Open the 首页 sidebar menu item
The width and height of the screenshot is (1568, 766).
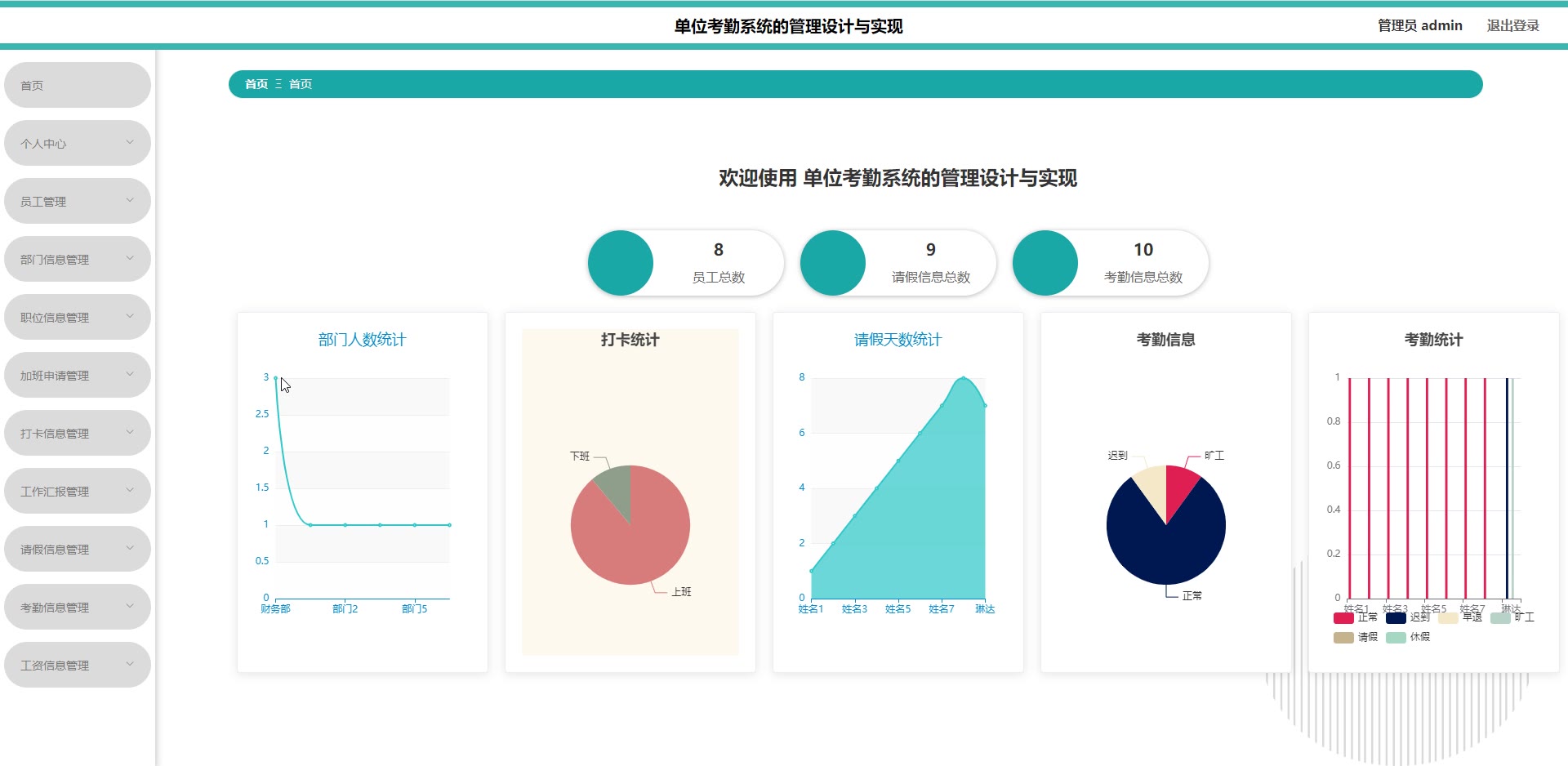click(78, 85)
